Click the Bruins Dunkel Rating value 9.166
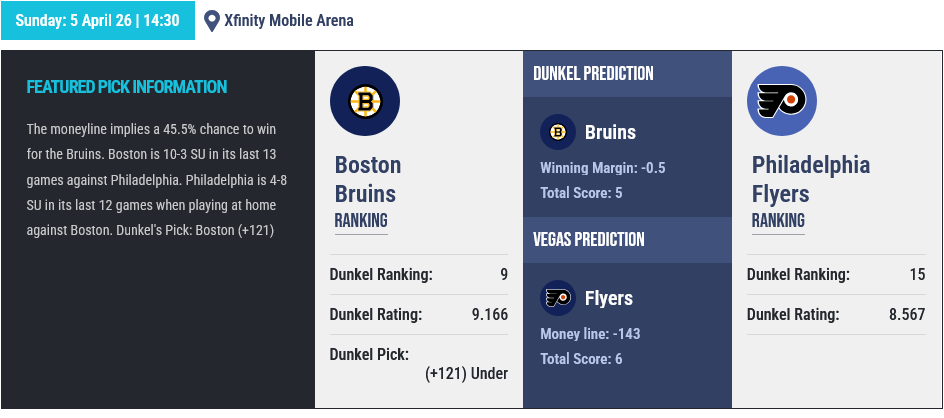Image resolution: width=944 pixels, height=418 pixels. coord(490,315)
